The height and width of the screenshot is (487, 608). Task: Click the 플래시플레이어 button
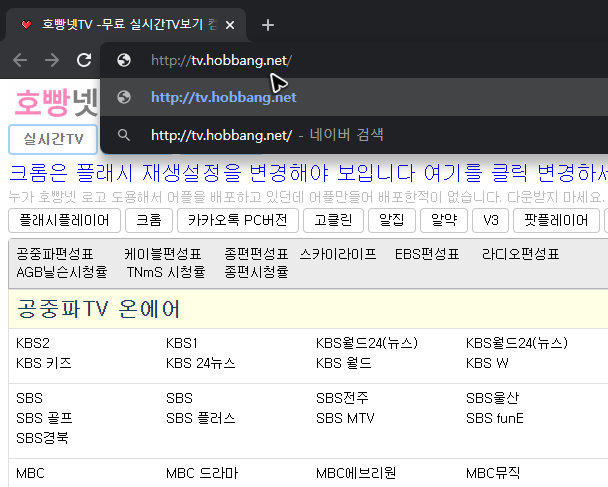coord(64,220)
